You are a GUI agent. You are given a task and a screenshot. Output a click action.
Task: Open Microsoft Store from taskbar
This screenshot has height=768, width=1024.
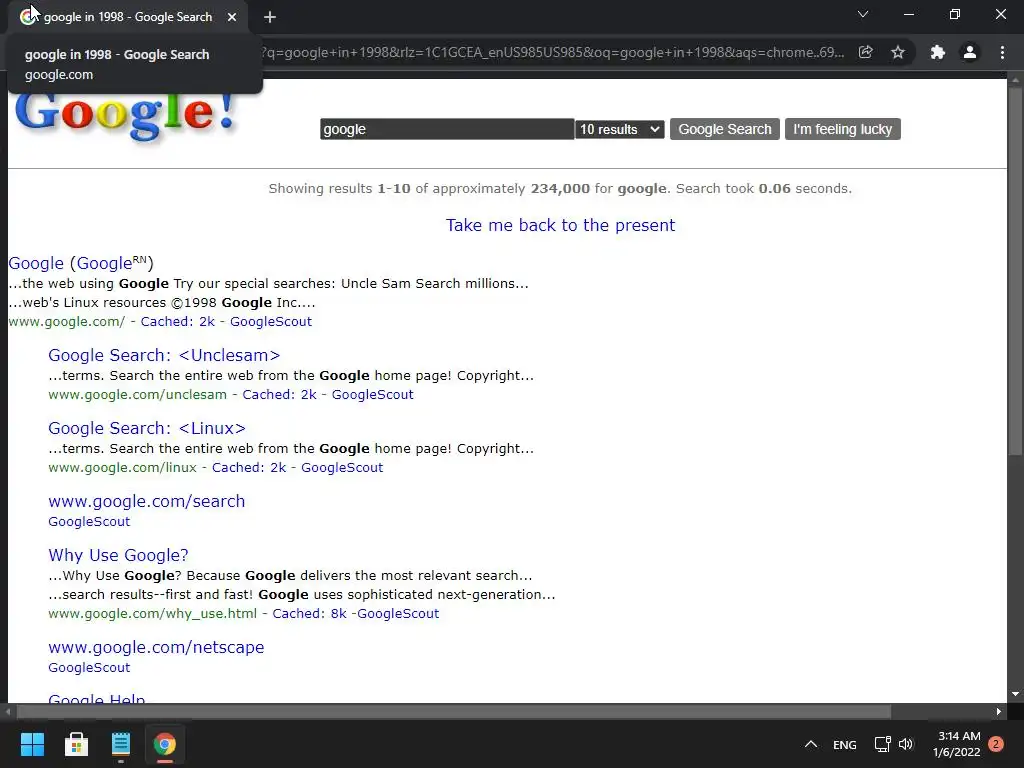coord(76,744)
